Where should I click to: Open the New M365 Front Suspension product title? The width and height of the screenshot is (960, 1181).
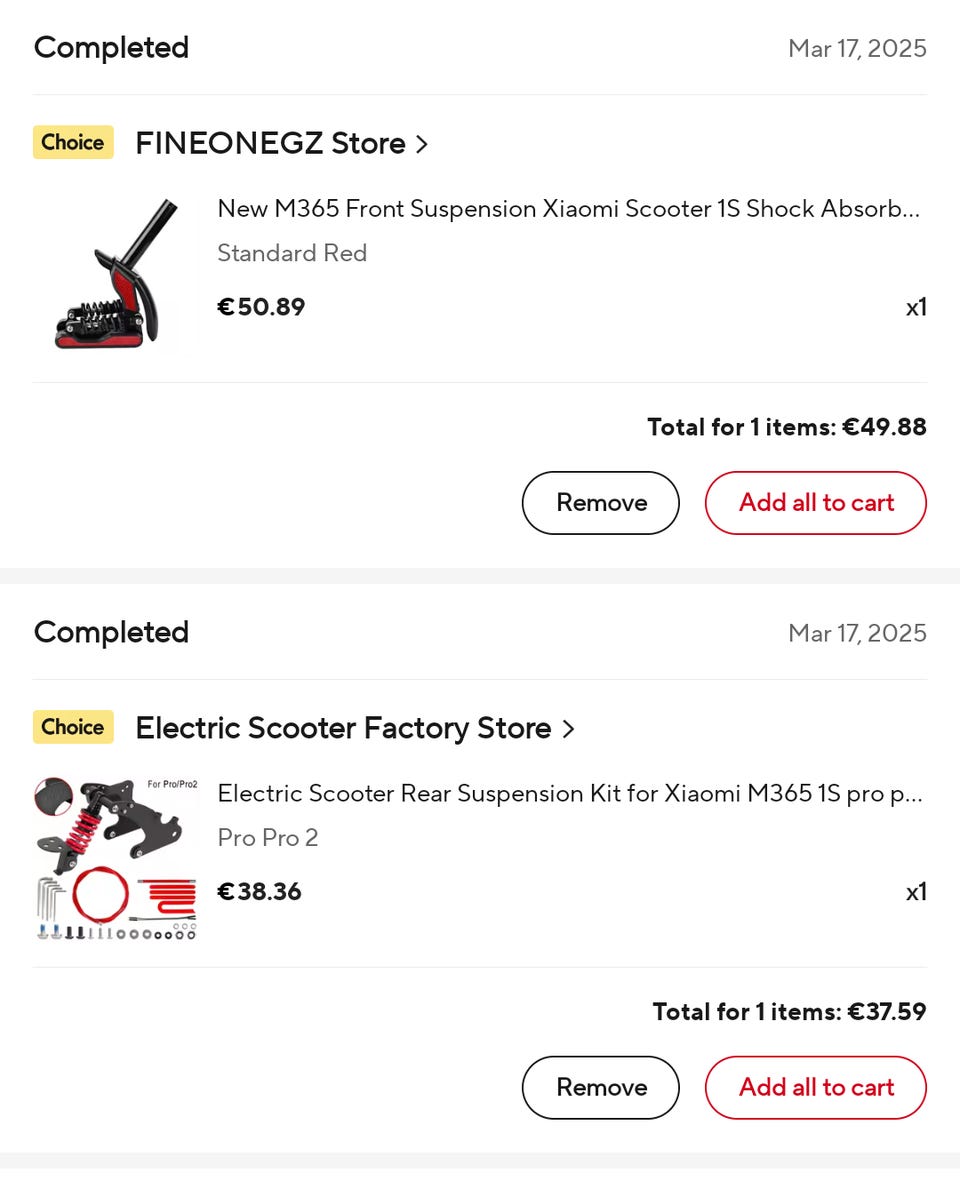pyautogui.click(x=568, y=209)
